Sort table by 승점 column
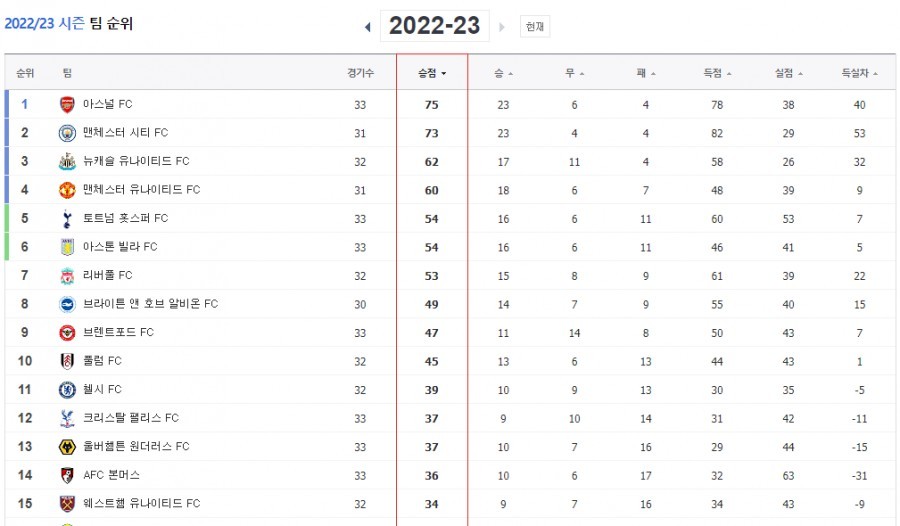 432,73
